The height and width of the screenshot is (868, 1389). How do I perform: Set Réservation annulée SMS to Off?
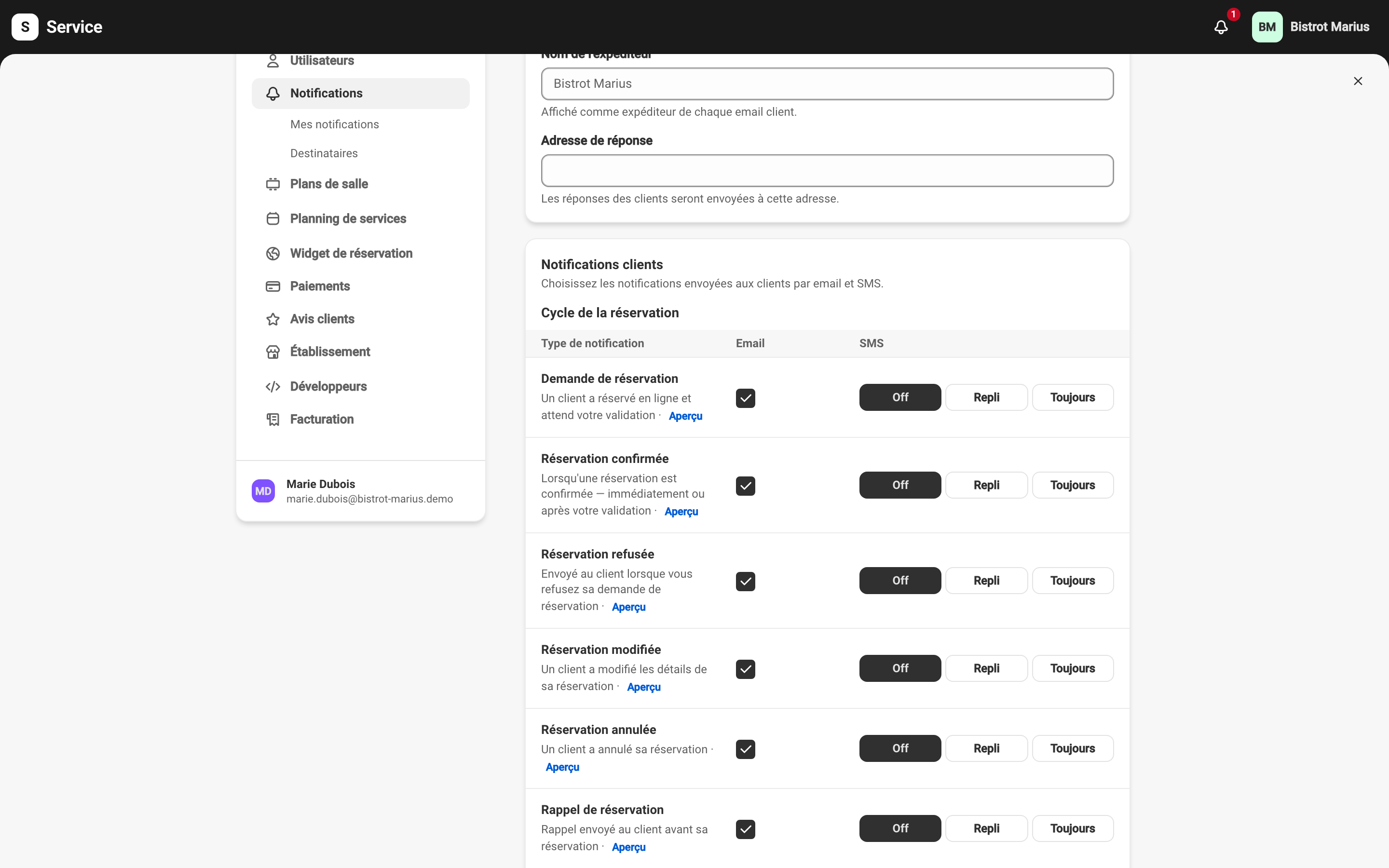click(x=900, y=748)
